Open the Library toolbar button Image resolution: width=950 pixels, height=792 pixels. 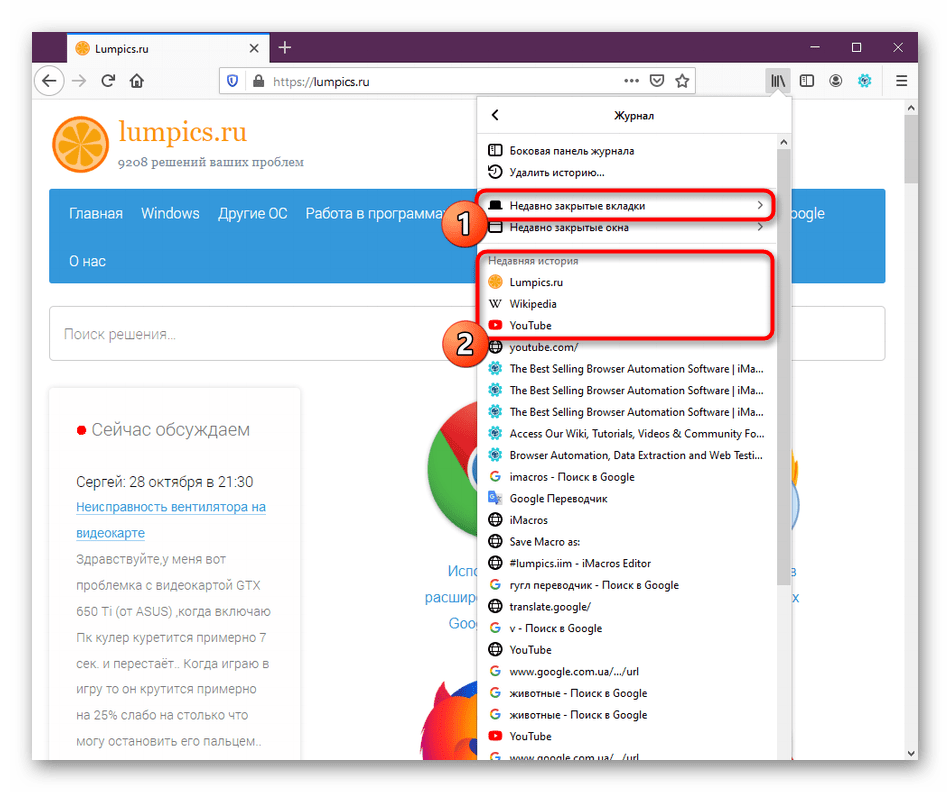(x=778, y=81)
